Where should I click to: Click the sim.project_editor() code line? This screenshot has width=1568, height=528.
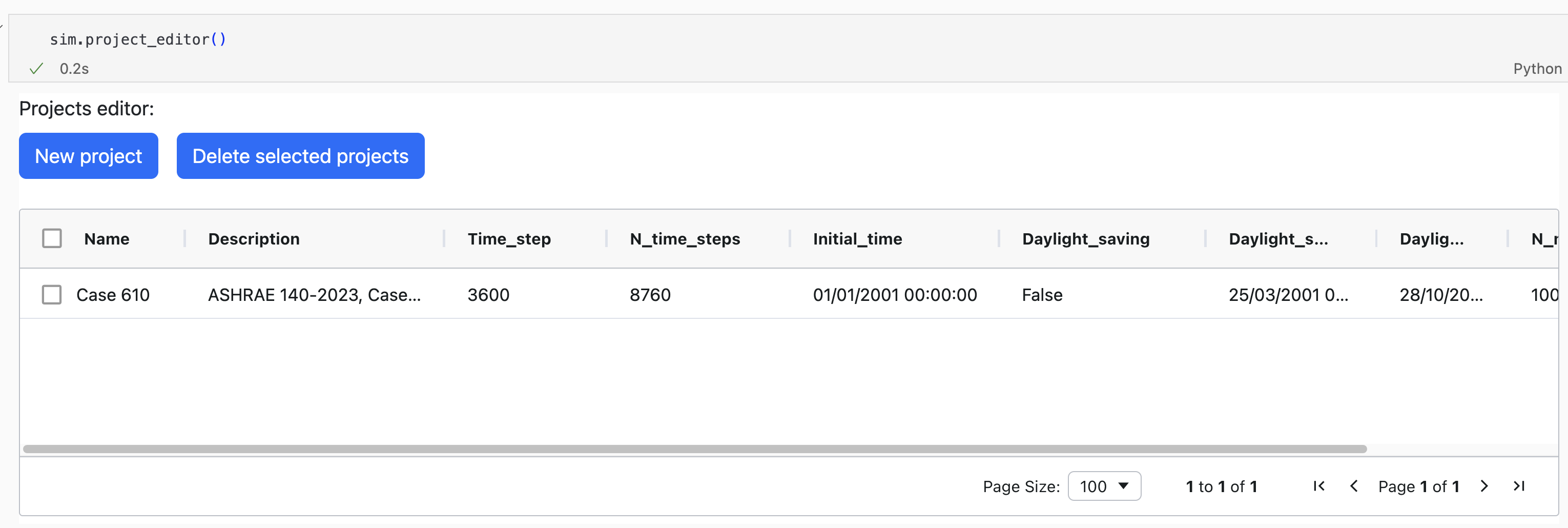pos(137,39)
